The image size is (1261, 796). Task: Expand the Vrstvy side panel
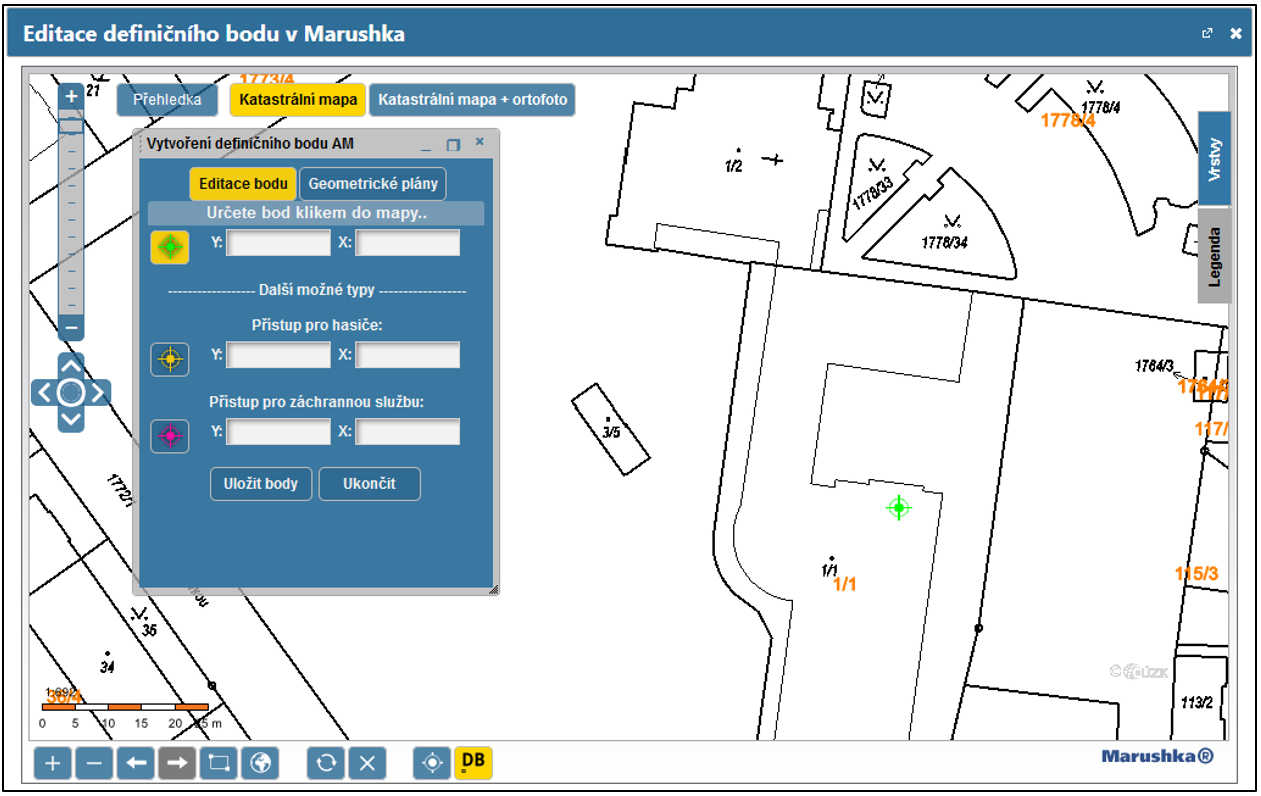[1214, 159]
